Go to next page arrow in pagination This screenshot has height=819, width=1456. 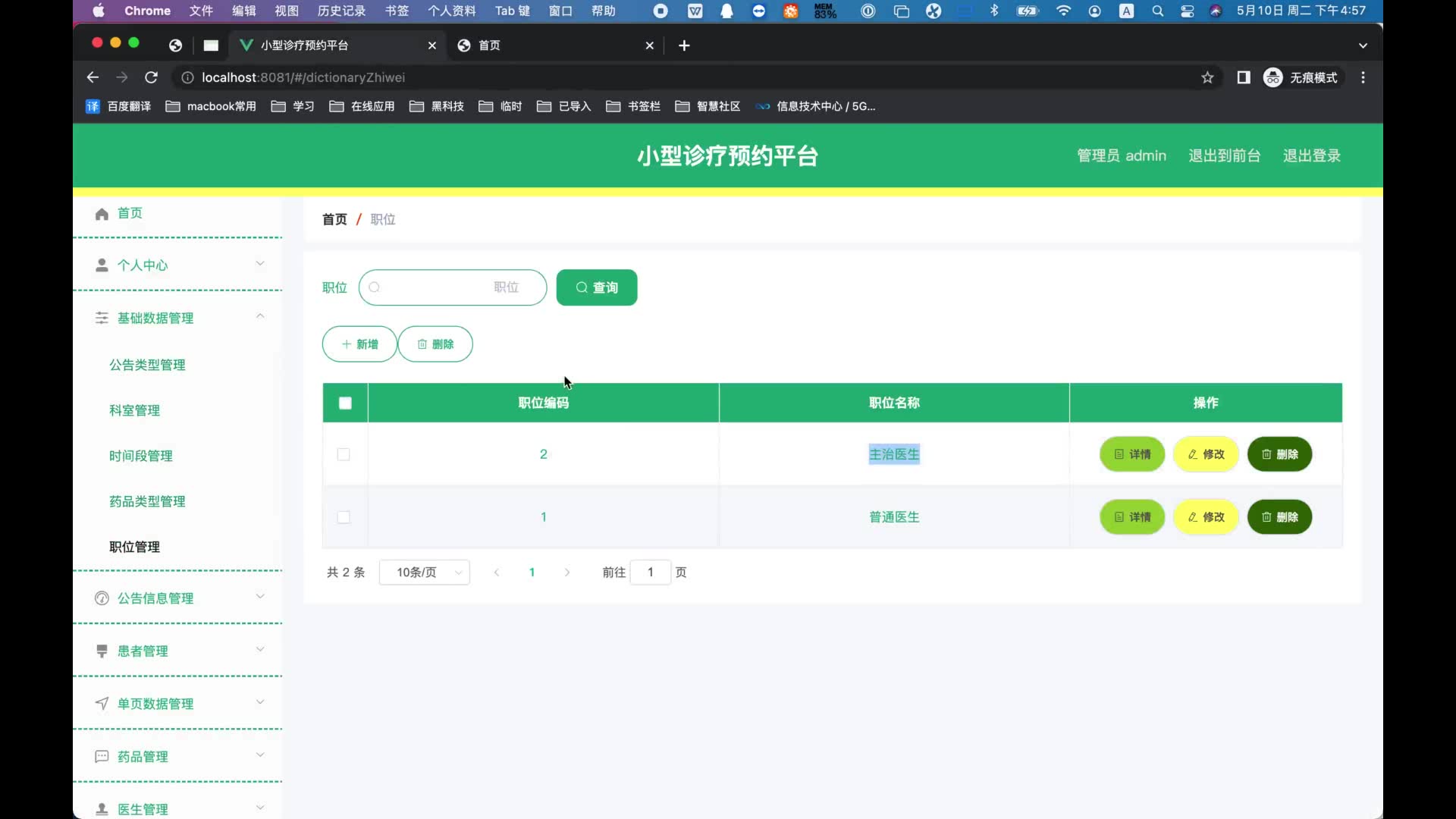(567, 573)
